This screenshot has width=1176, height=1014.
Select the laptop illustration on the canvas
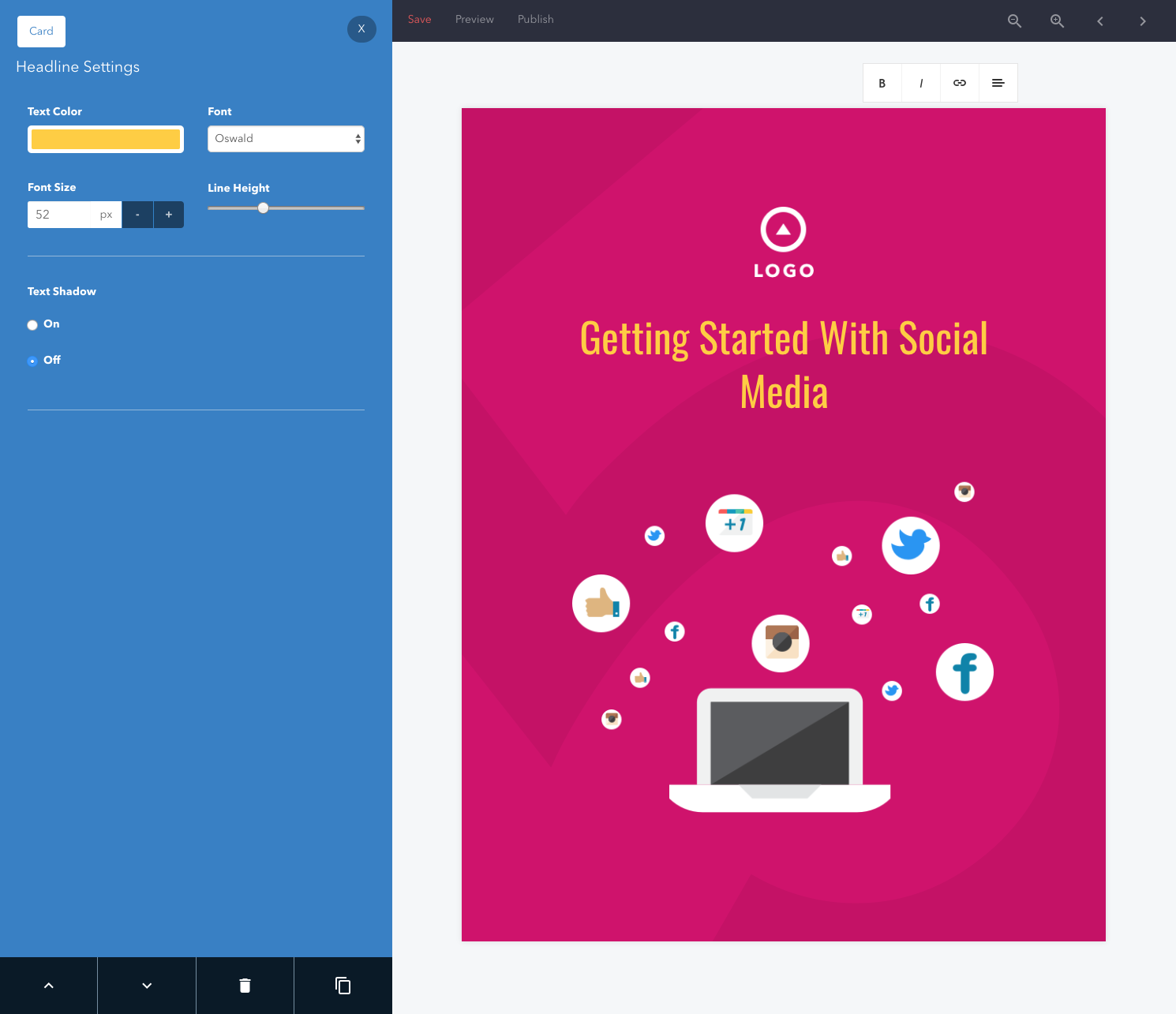(780, 750)
